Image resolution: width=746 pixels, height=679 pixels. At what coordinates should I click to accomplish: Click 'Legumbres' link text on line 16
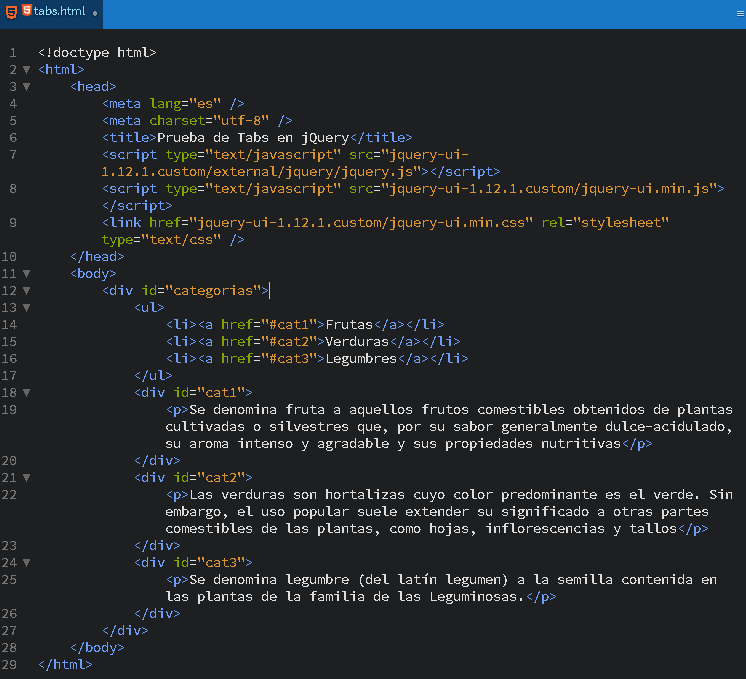point(361,359)
